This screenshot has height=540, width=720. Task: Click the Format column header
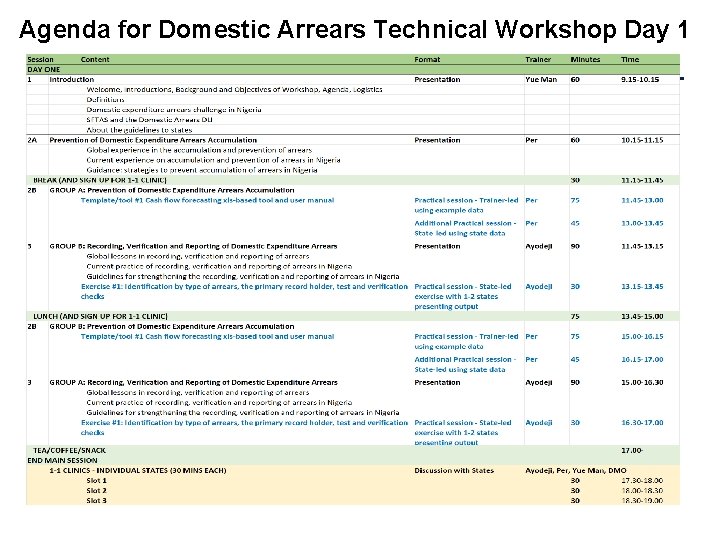coord(427,59)
